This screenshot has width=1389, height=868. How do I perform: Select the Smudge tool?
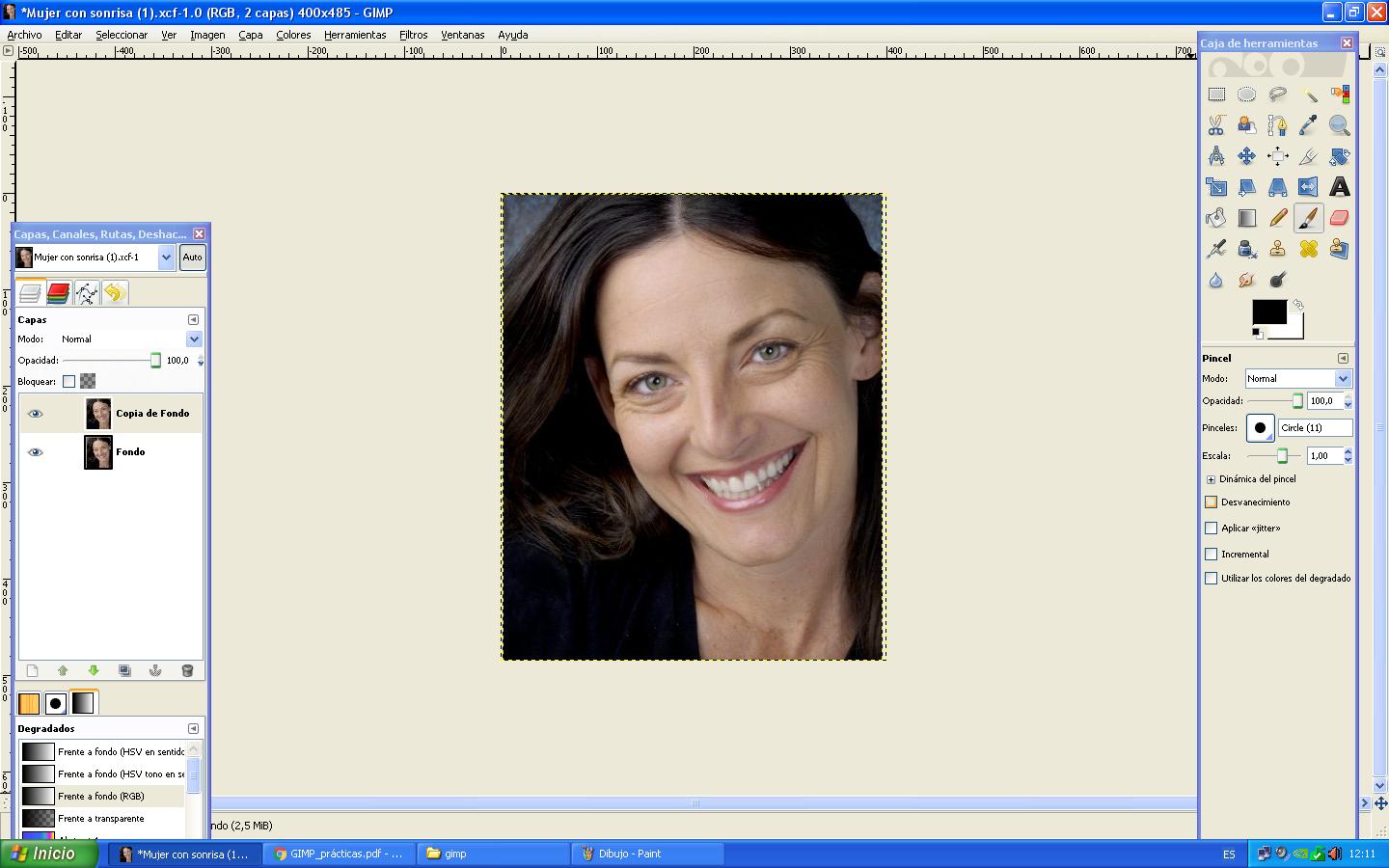click(1247, 280)
